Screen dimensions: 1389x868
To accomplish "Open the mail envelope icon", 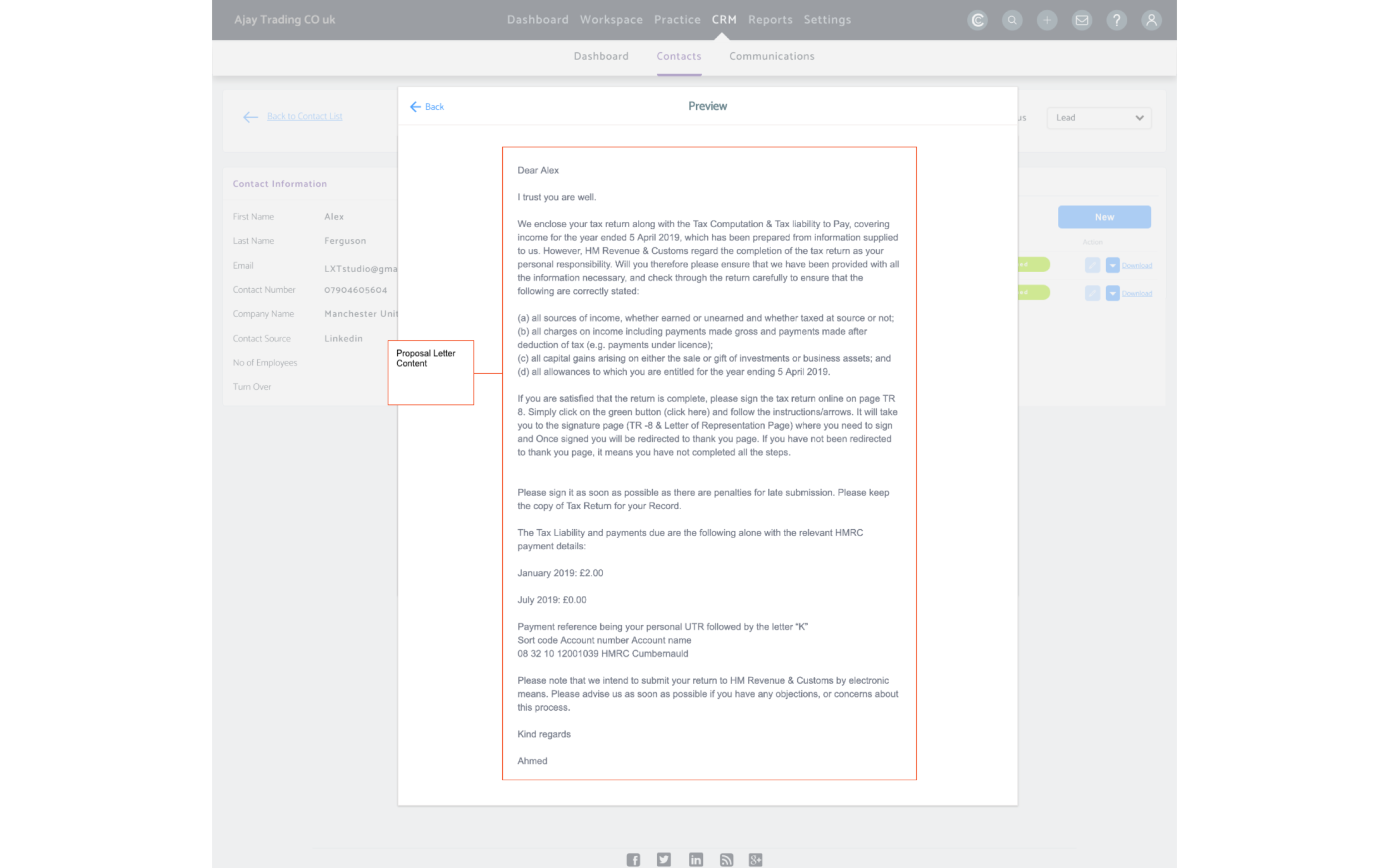I will point(1081,21).
